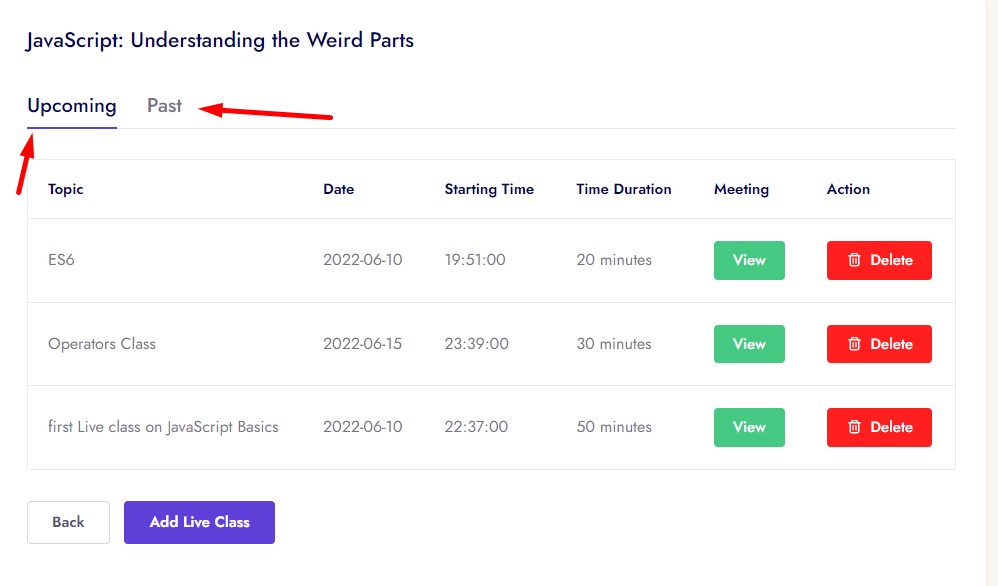The height and width of the screenshot is (586, 998).
Task: Select the Date column header
Action: tap(338, 189)
